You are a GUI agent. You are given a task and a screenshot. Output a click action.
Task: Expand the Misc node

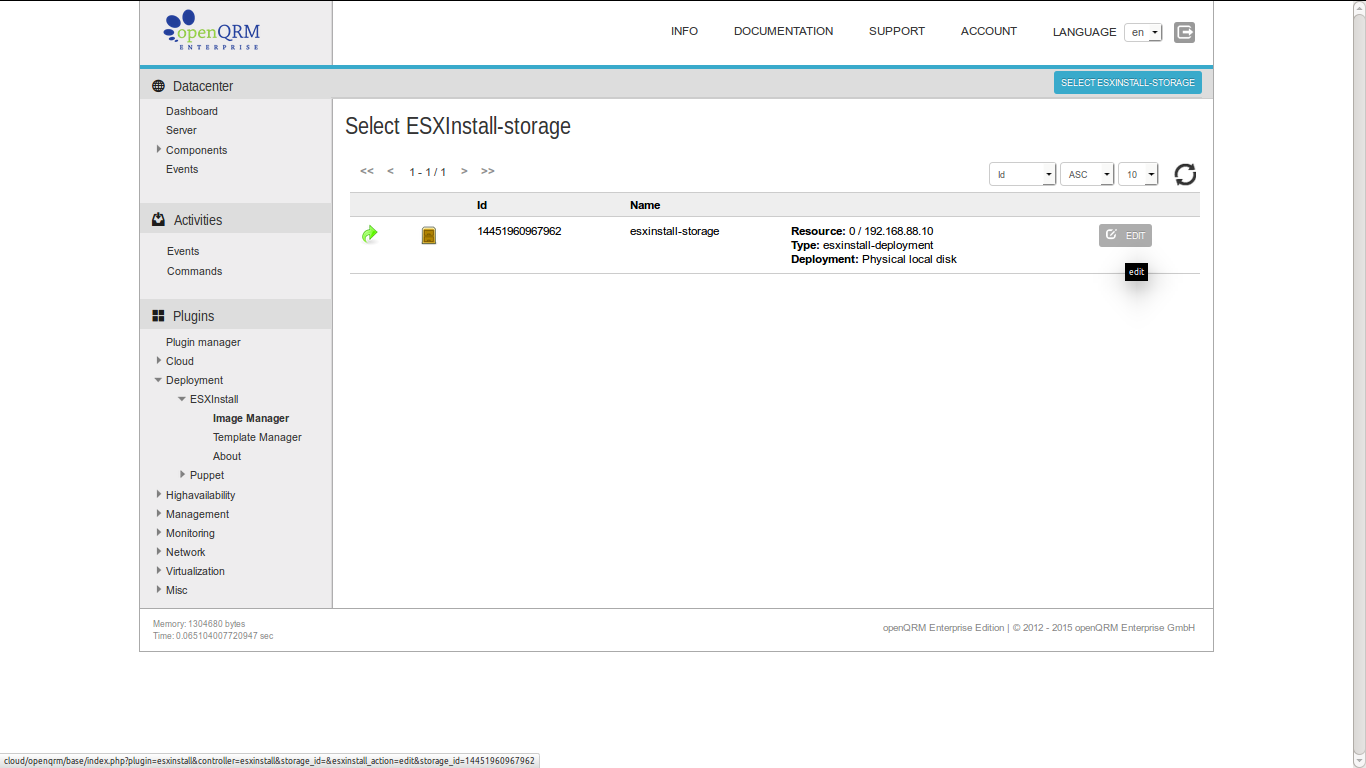(159, 589)
